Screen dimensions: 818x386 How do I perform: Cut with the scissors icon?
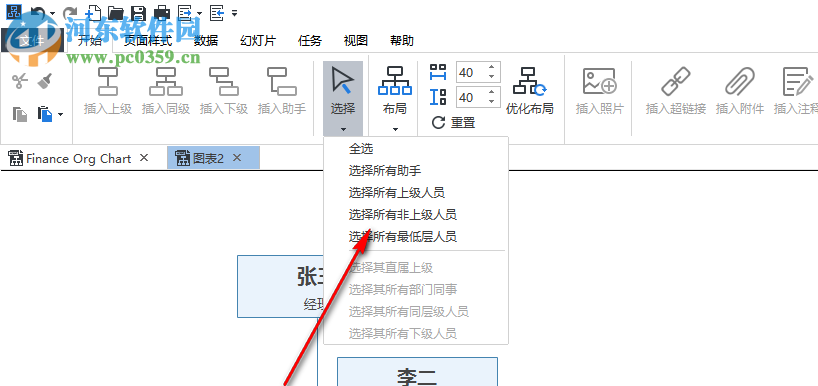(x=19, y=81)
